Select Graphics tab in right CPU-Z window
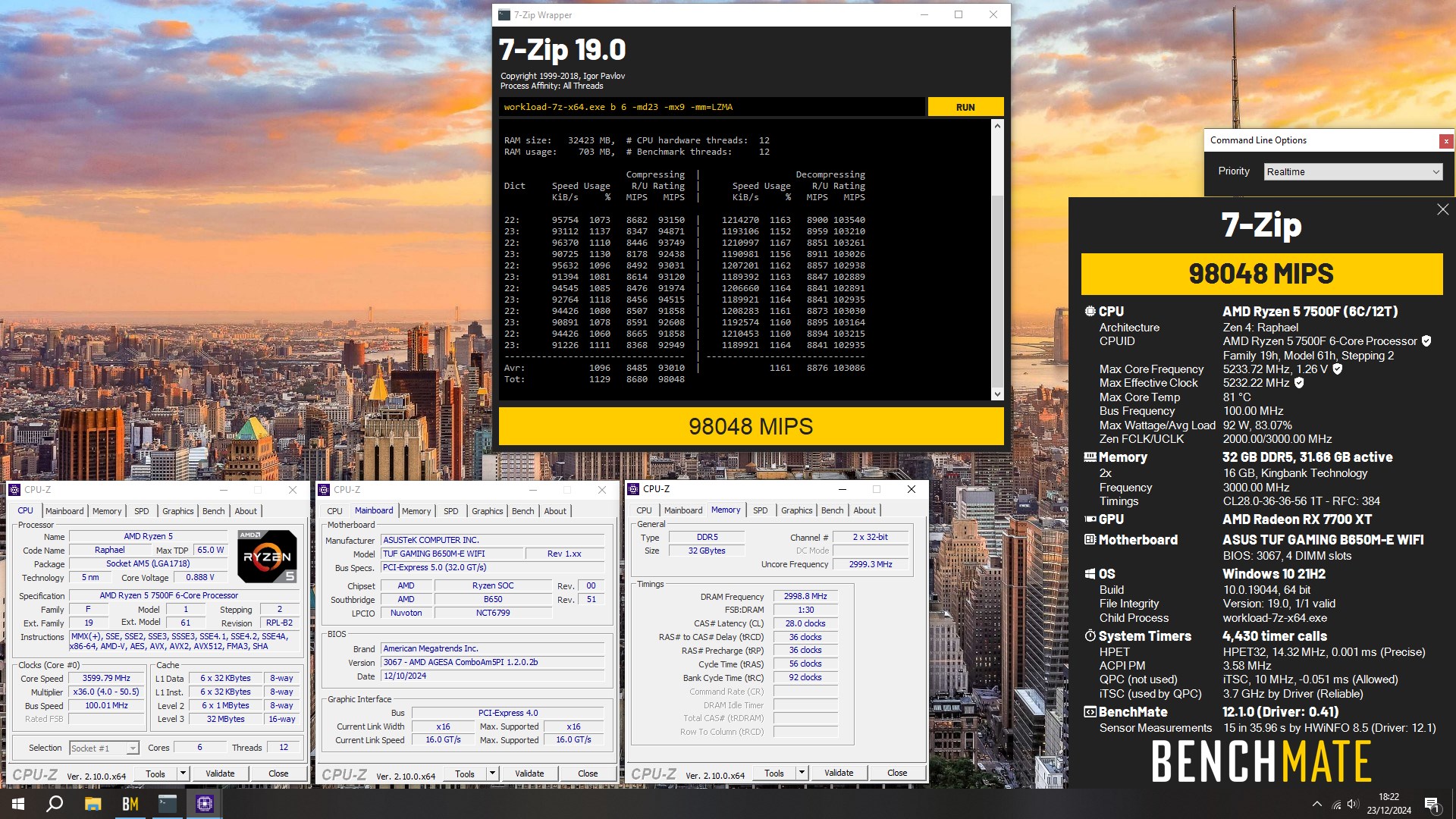Image resolution: width=1456 pixels, height=819 pixels. [797, 510]
